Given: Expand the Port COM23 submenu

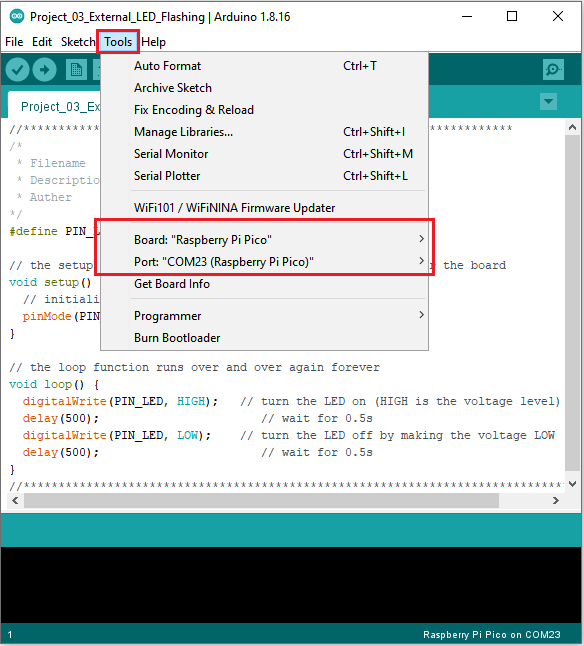Looking at the screenshot, I should [x=265, y=262].
